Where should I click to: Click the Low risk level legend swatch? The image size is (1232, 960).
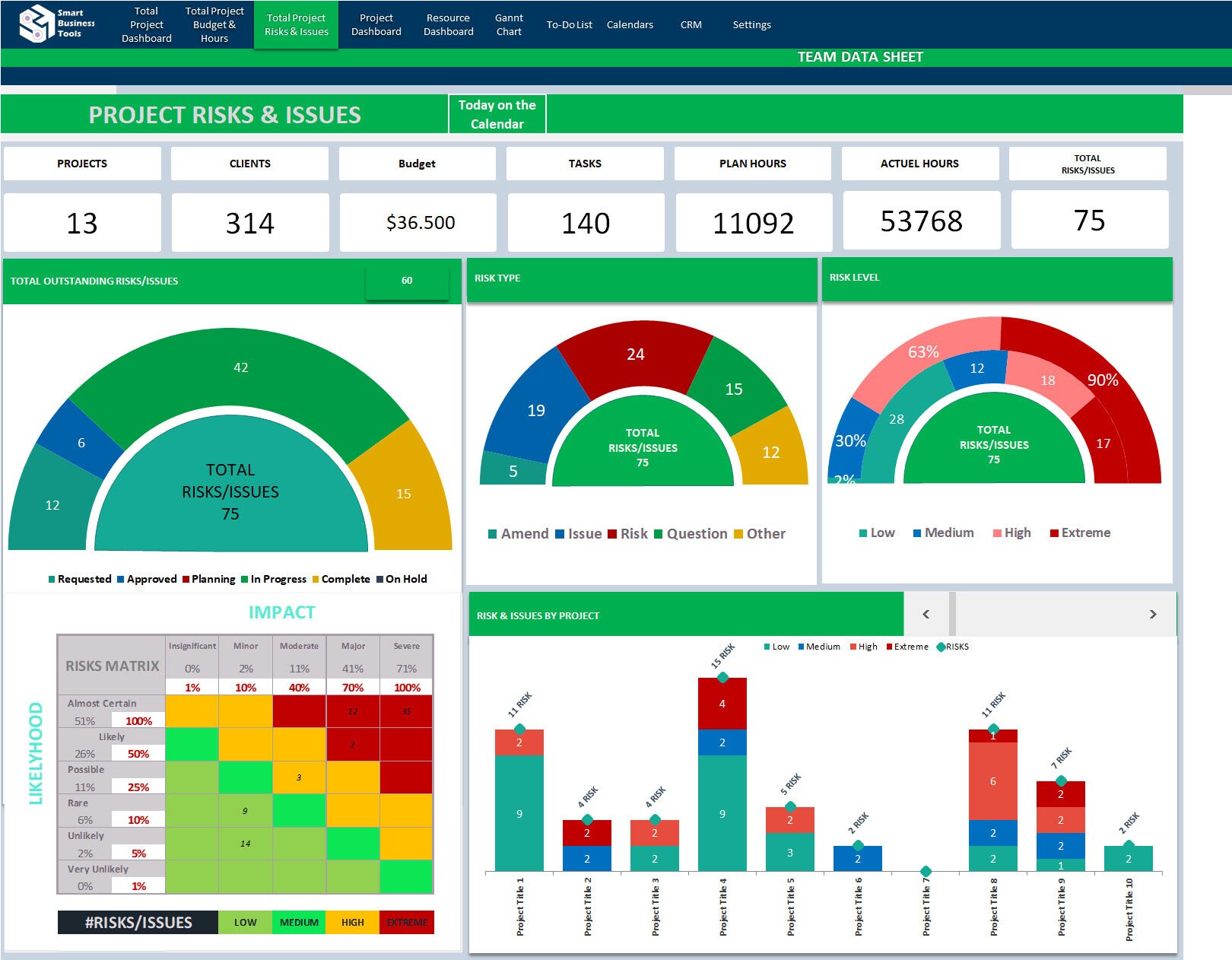863,533
